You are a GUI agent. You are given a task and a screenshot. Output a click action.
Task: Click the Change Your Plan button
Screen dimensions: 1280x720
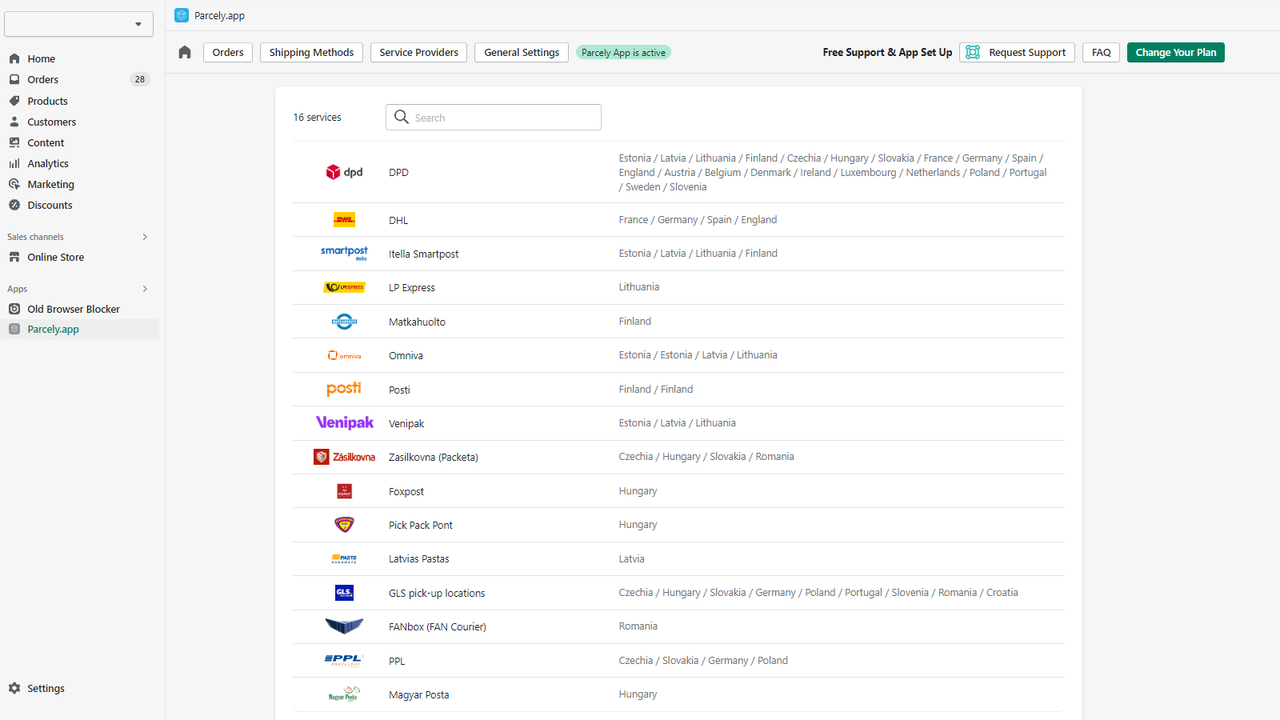1176,53
